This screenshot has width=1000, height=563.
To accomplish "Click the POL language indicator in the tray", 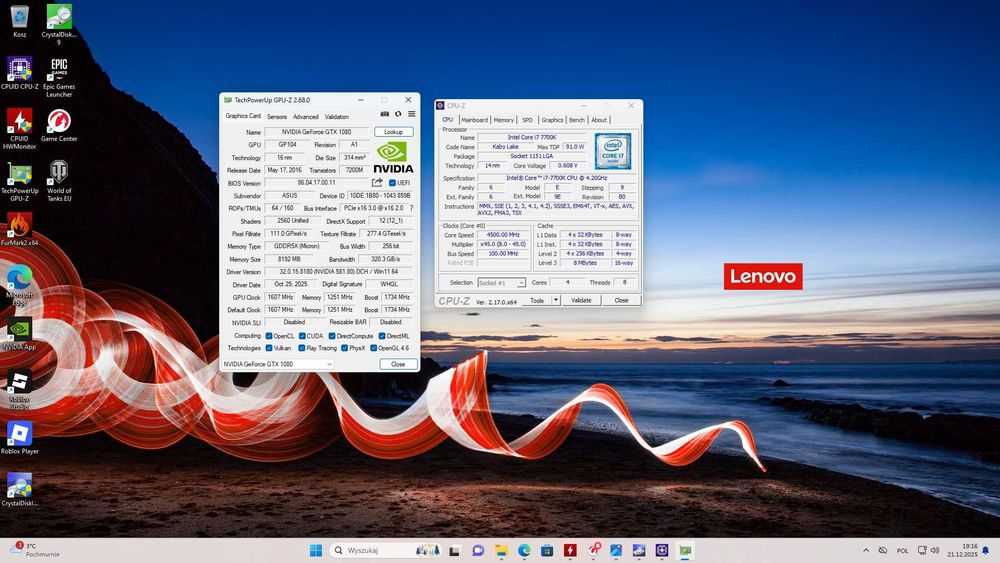I will pyautogui.click(x=902, y=550).
